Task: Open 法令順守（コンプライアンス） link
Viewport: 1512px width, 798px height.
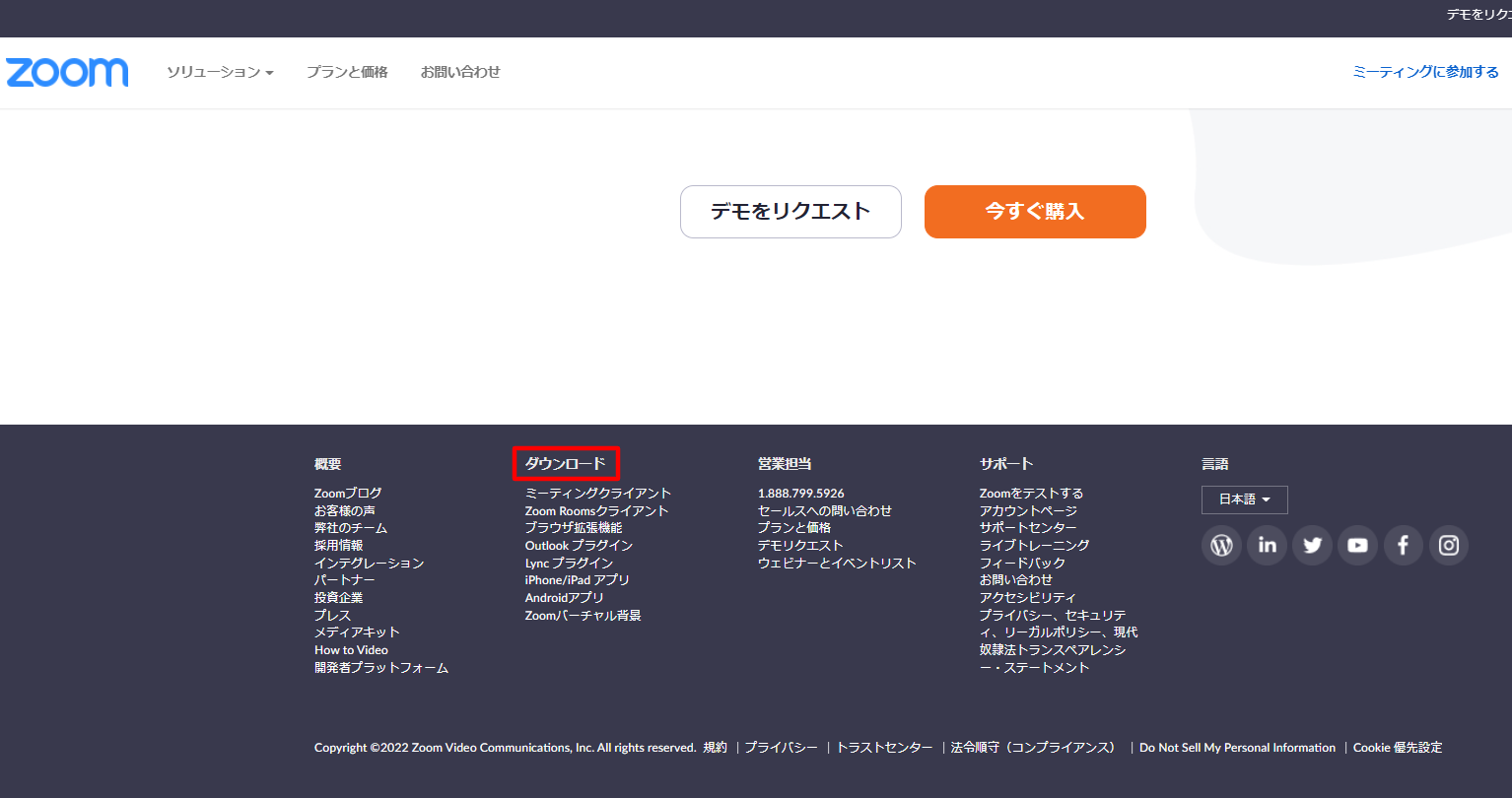Action: 1036,748
